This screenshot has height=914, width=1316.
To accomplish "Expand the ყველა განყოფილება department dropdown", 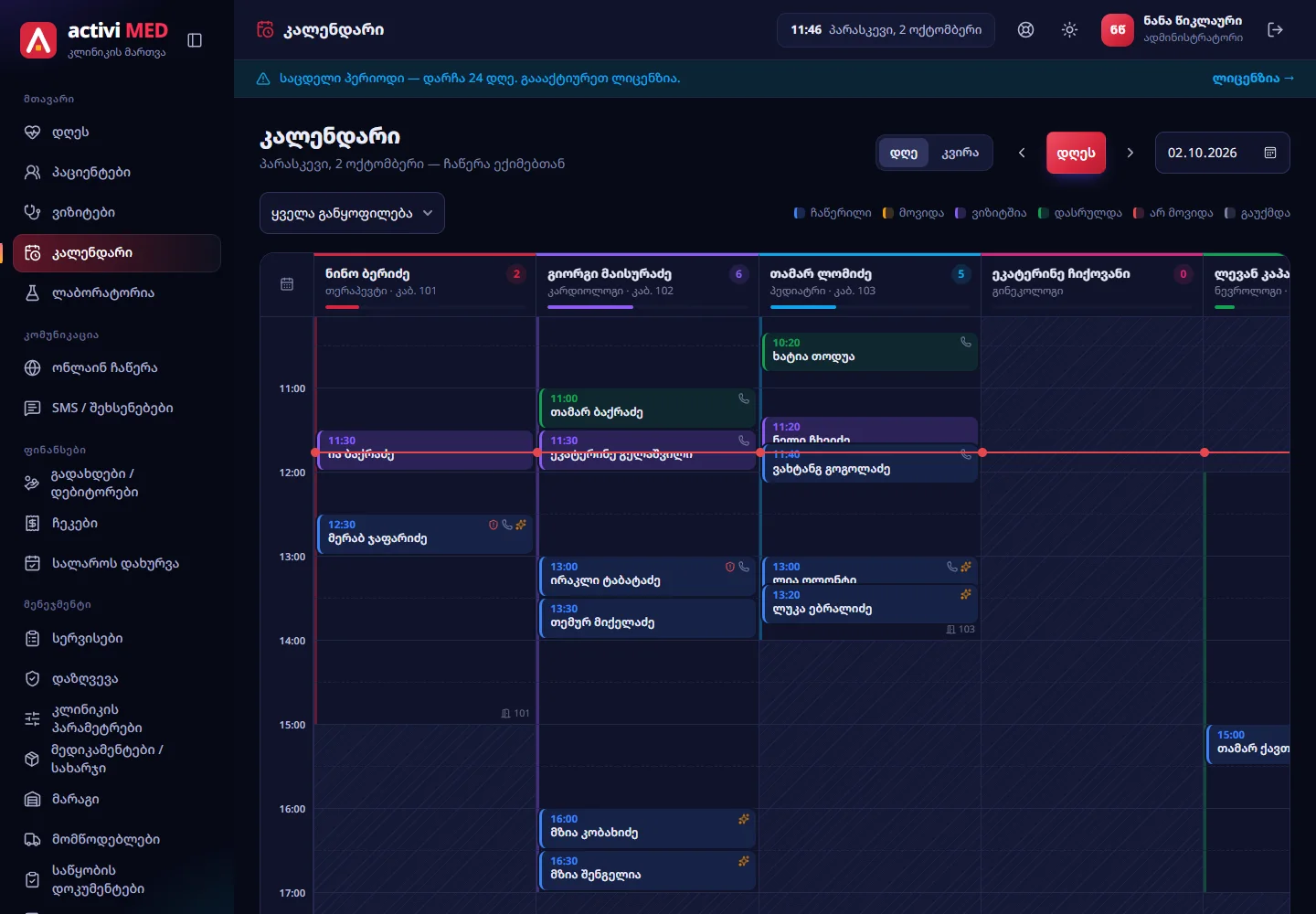I will point(352,213).
